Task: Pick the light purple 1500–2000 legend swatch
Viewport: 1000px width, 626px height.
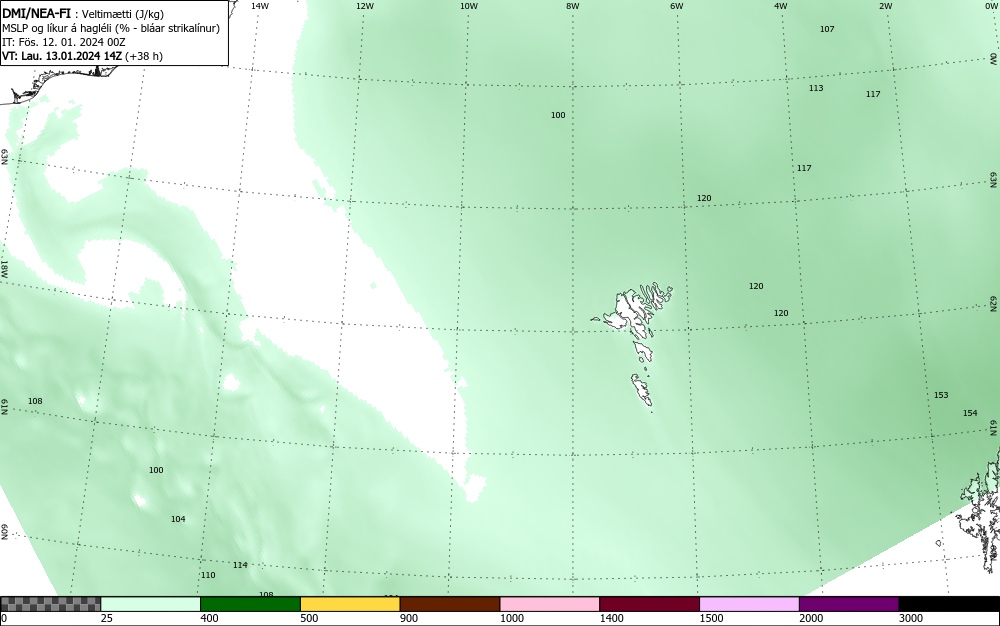Action: (749, 604)
